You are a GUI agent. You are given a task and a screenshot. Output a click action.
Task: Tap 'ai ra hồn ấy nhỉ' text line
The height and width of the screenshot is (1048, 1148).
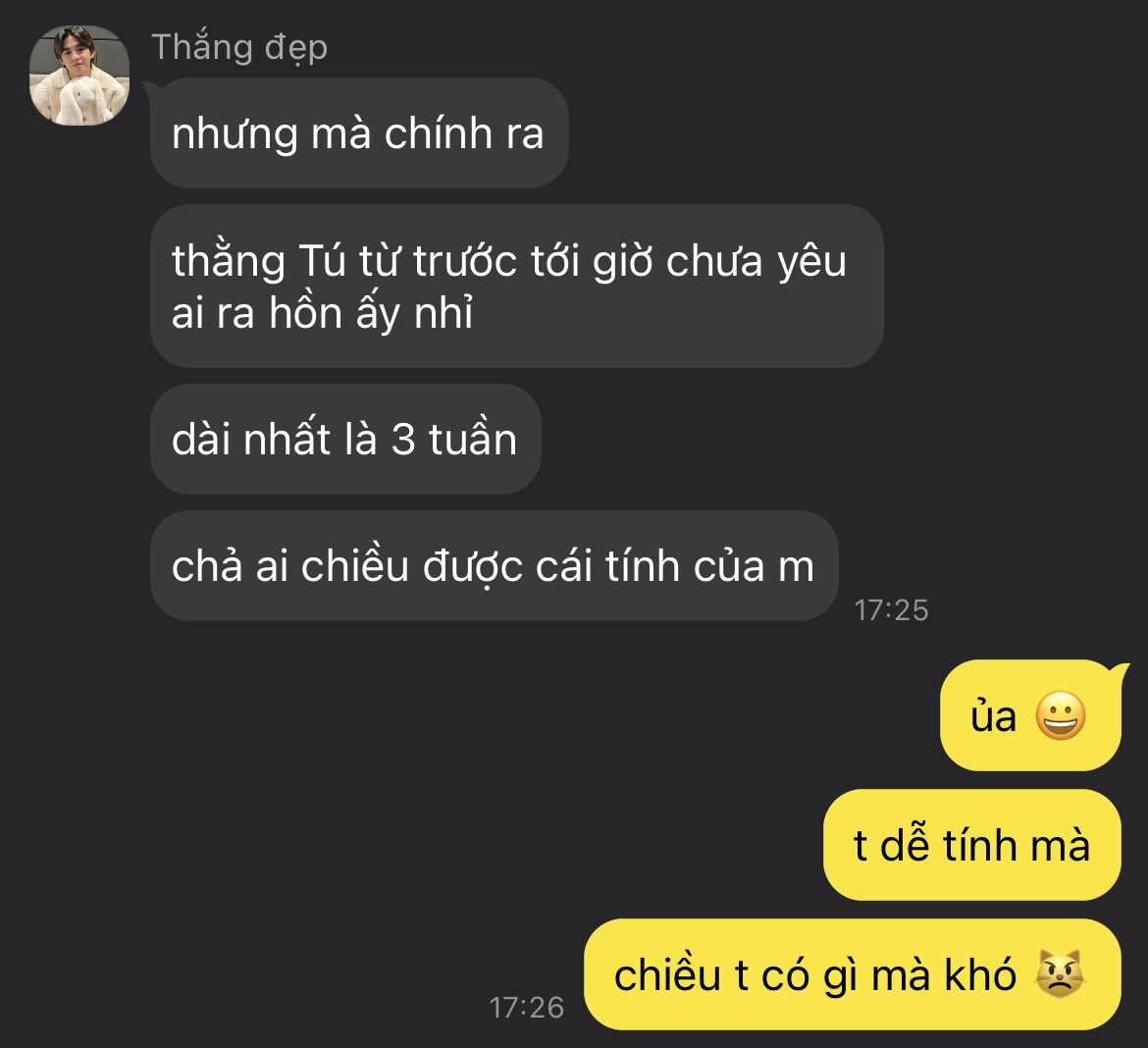pyautogui.click(x=322, y=313)
